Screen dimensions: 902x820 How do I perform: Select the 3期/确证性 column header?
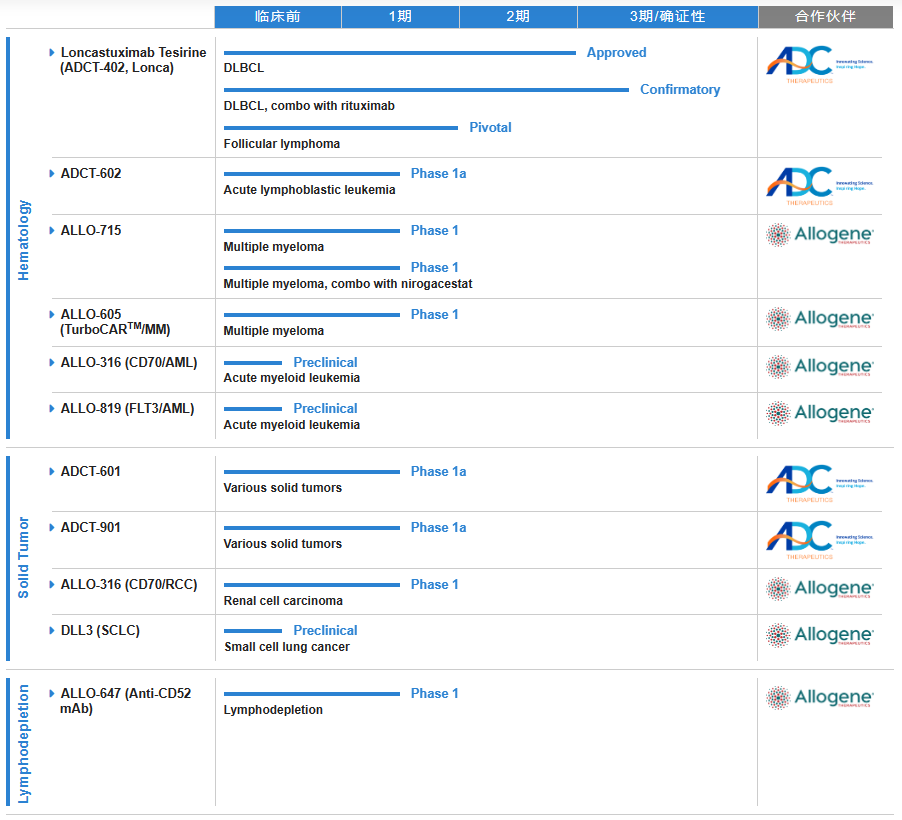pyautogui.click(x=667, y=17)
